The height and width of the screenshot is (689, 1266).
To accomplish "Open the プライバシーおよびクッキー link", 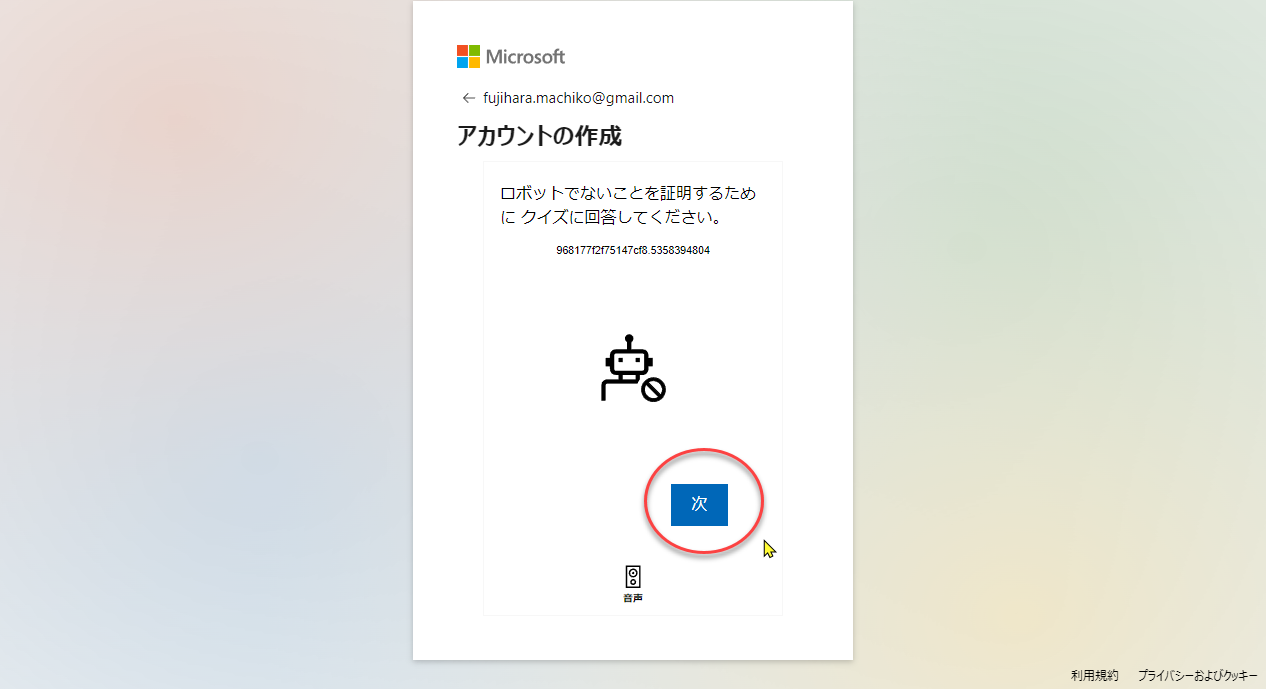I will (x=1197, y=676).
